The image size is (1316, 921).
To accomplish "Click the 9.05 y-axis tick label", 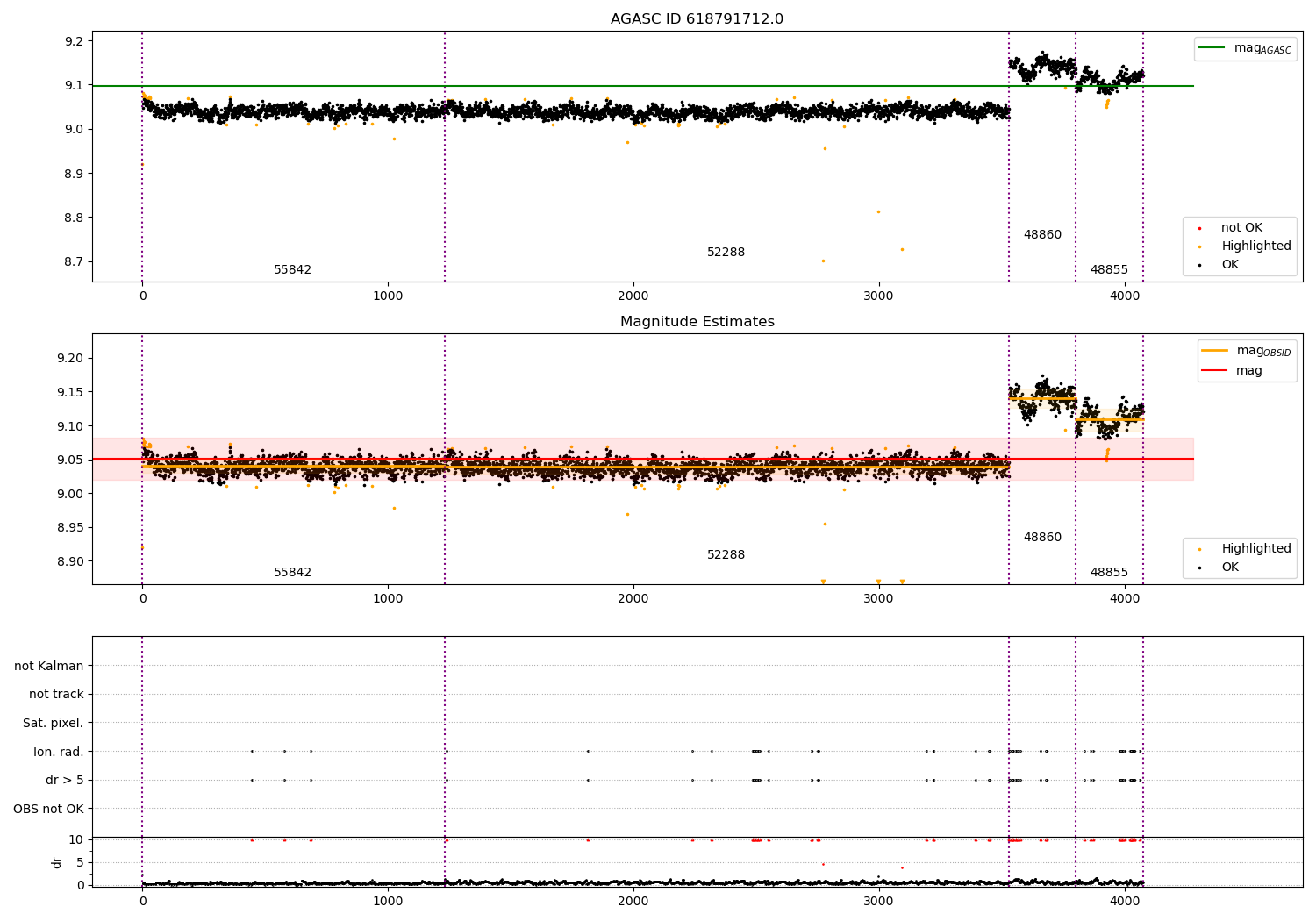I will pyautogui.click(x=70, y=460).
